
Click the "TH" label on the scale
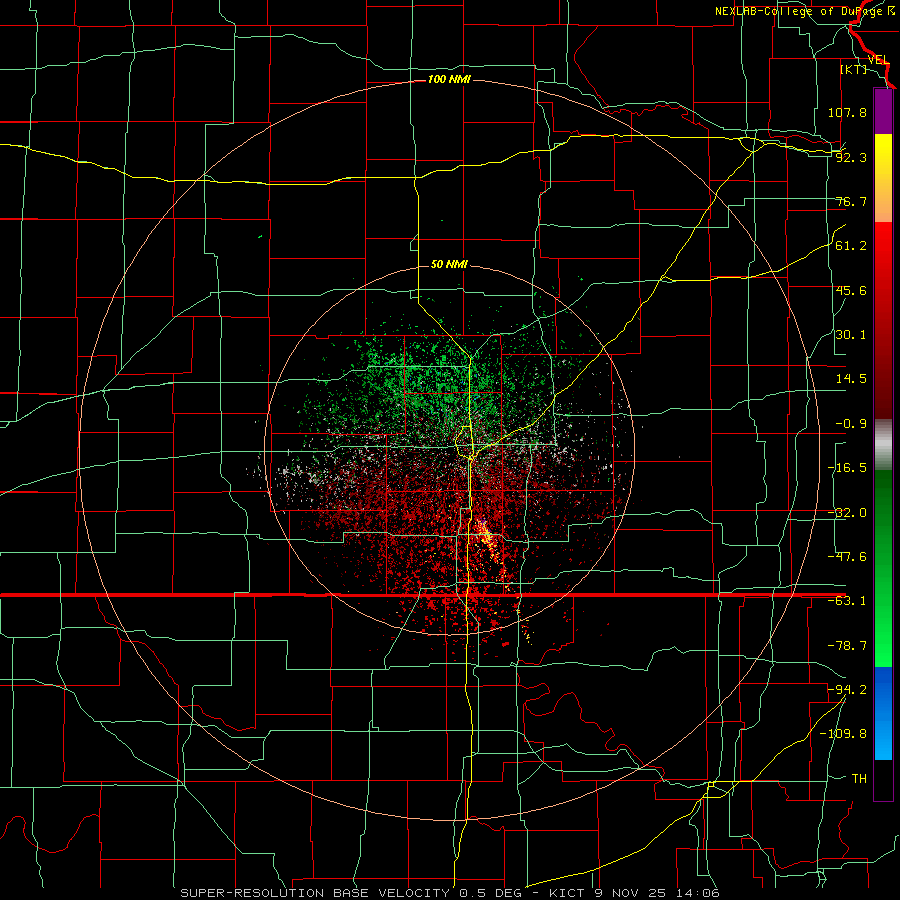(859, 779)
